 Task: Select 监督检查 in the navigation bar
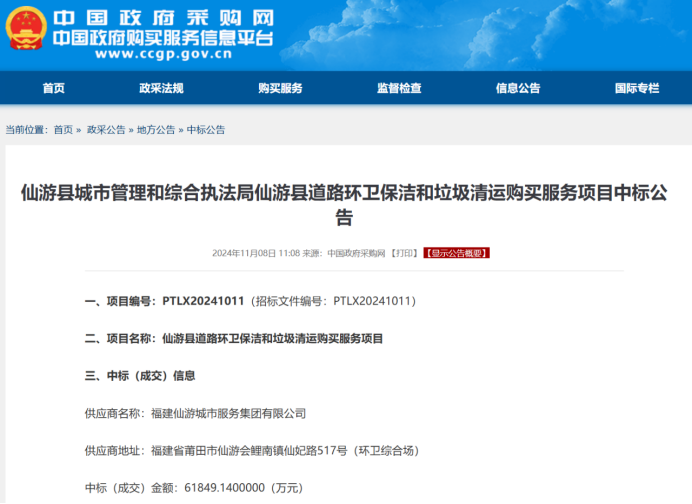pyautogui.click(x=399, y=88)
